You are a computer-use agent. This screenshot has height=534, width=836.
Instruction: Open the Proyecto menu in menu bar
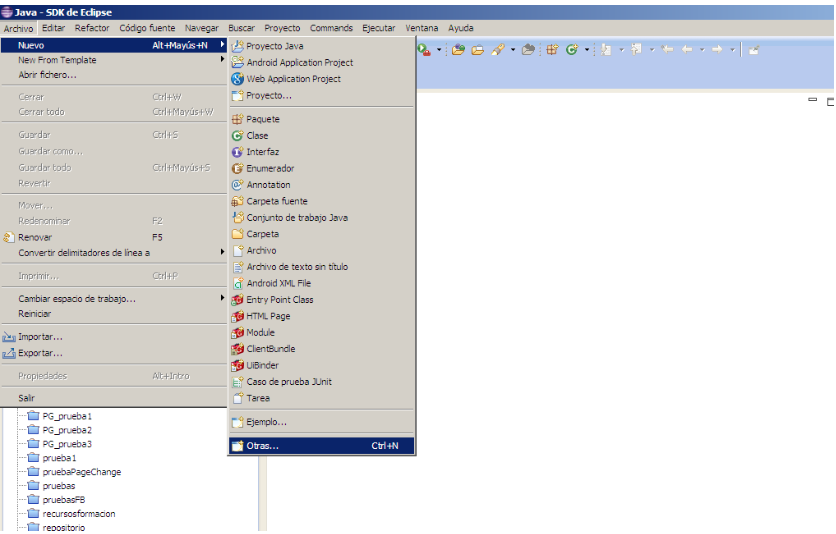tap(282, 28)
